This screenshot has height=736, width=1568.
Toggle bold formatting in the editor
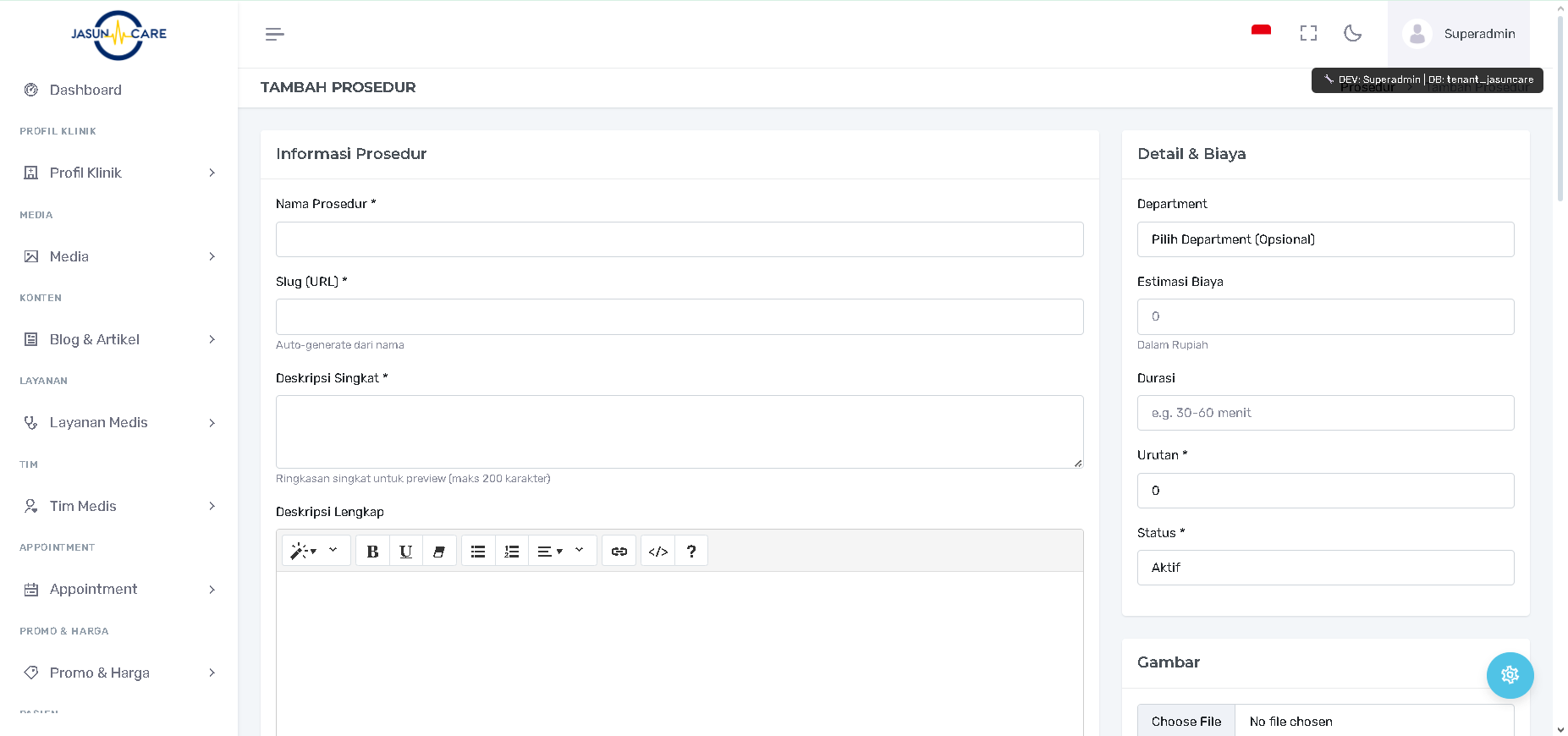(x=372, y=552)
